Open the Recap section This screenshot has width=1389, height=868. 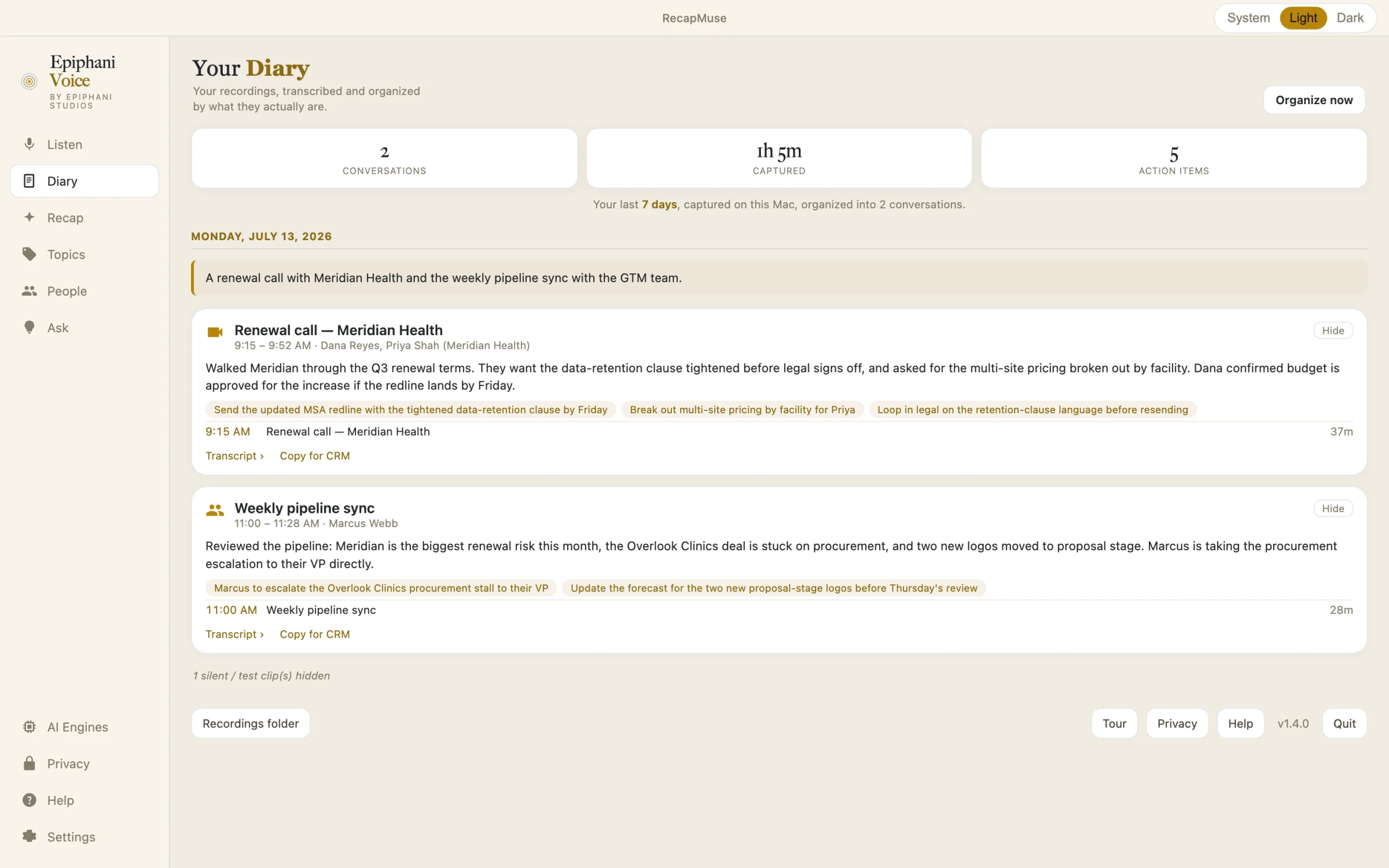tap(84, 218)
